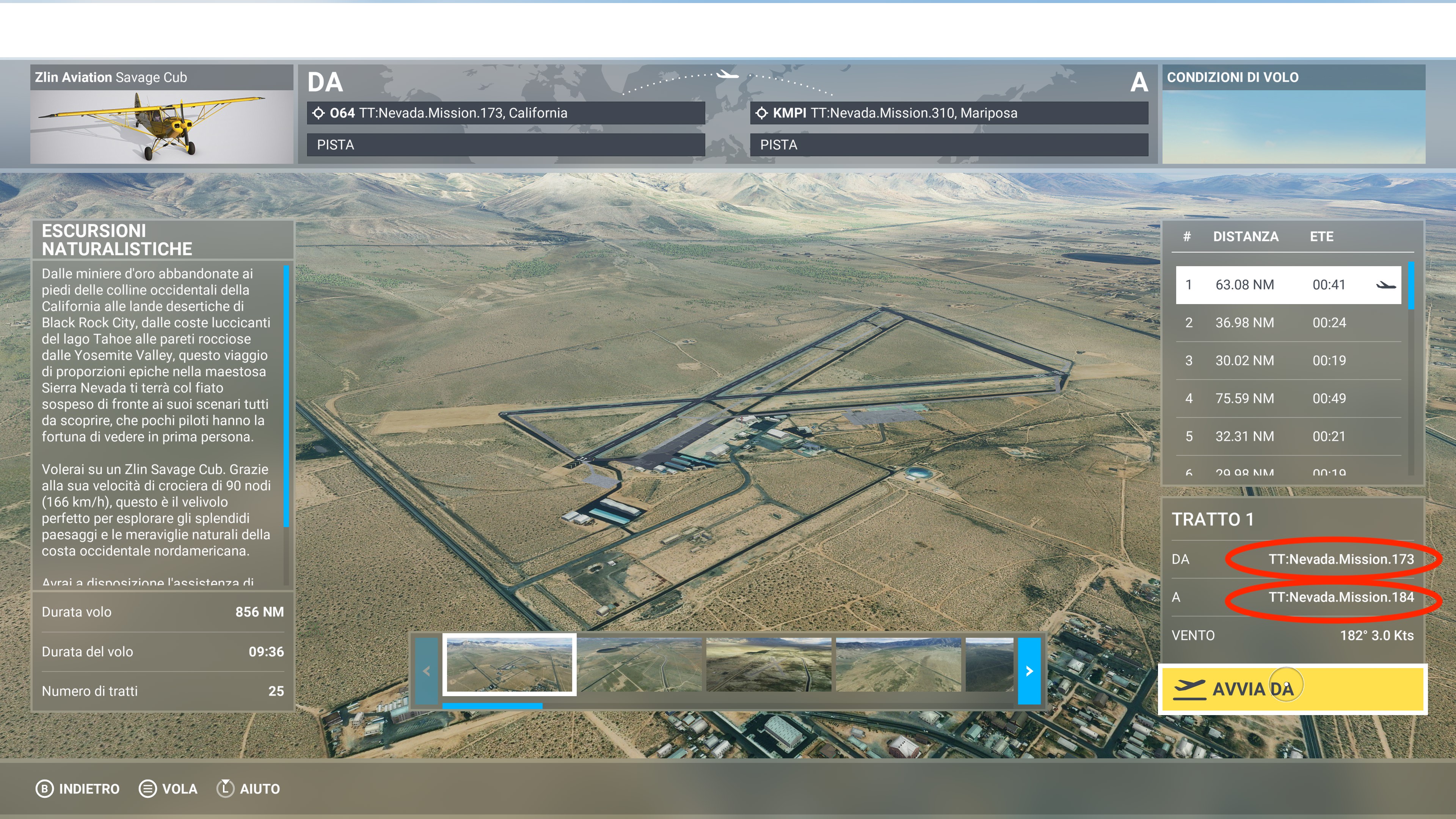Select VOLA to fly
The height and width of the screenshot is (819, 1456).
pyautogui.click(x=168, y=789)
